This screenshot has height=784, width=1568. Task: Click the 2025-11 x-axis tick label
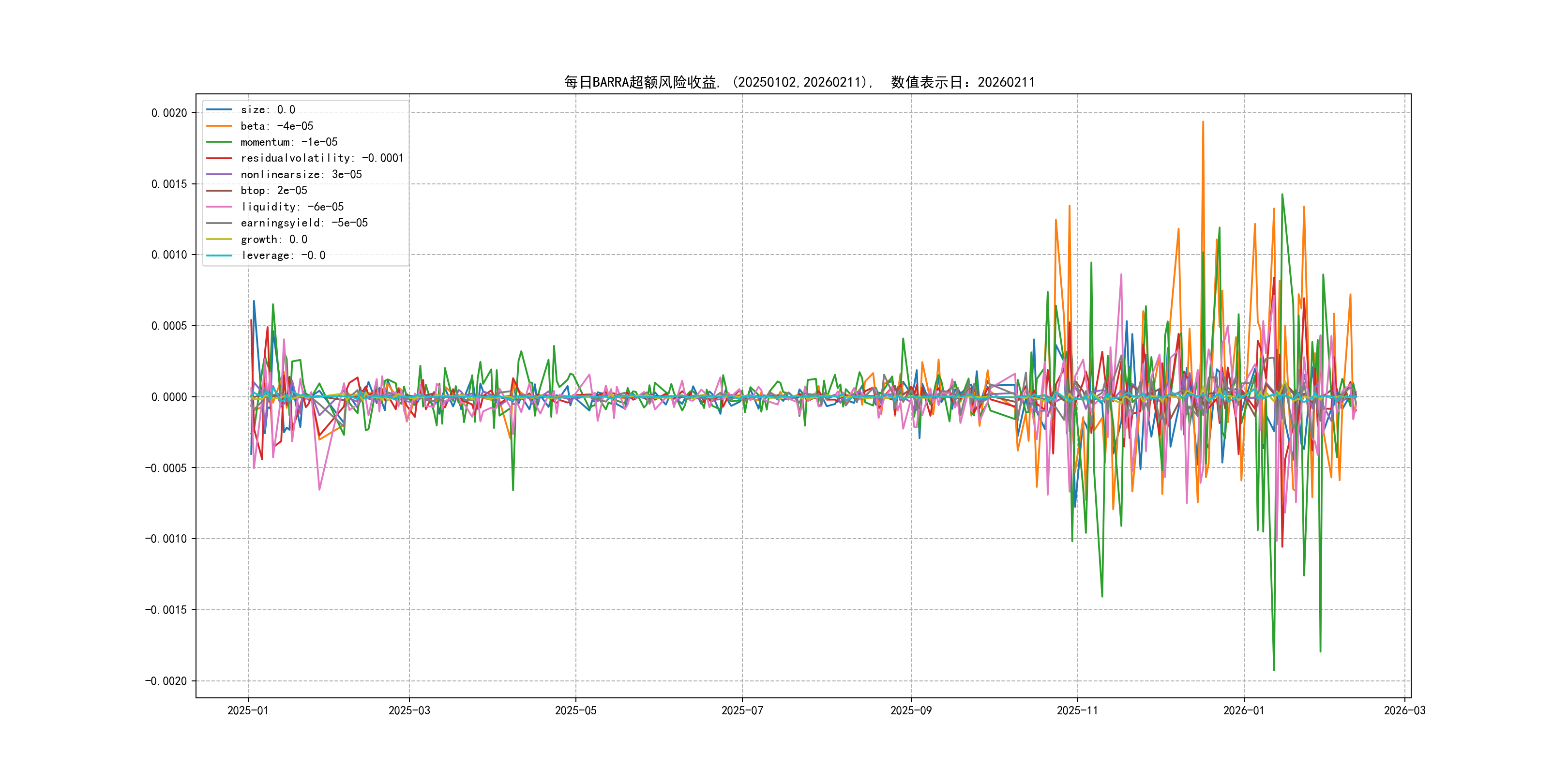pyautogui.click(x=1077, y=710)
